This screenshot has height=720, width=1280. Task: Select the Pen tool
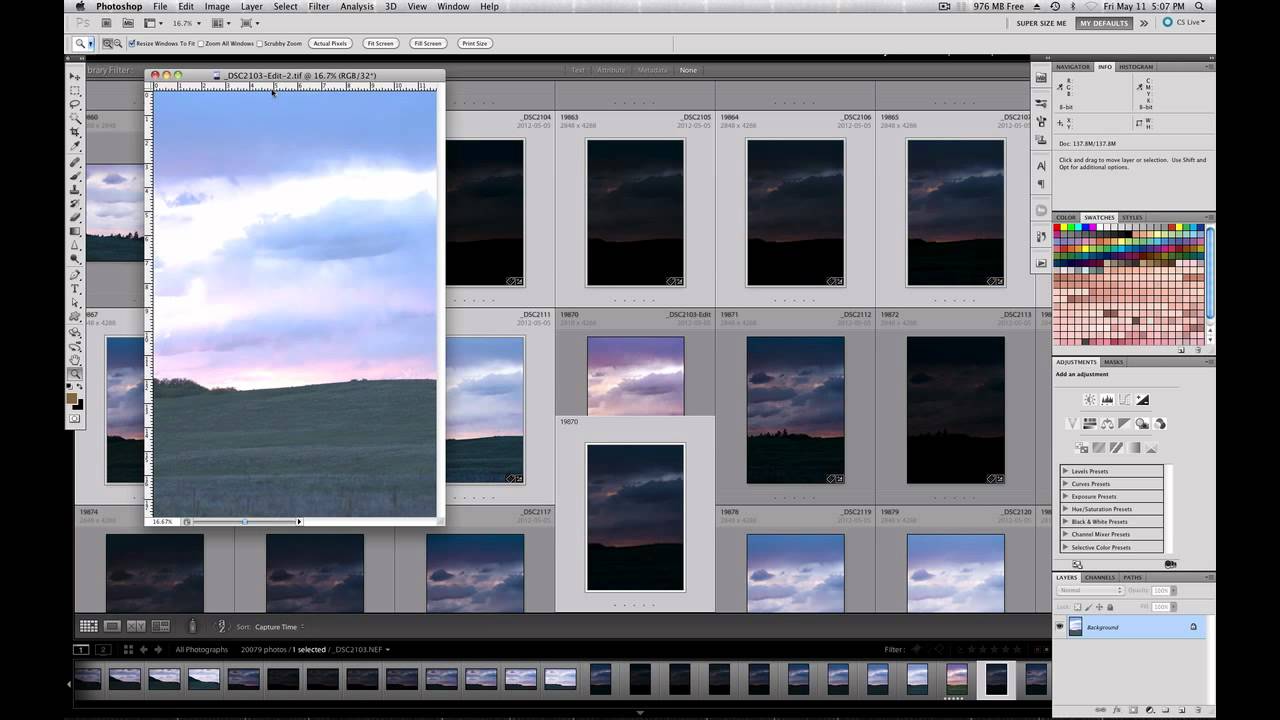point(75,274)
